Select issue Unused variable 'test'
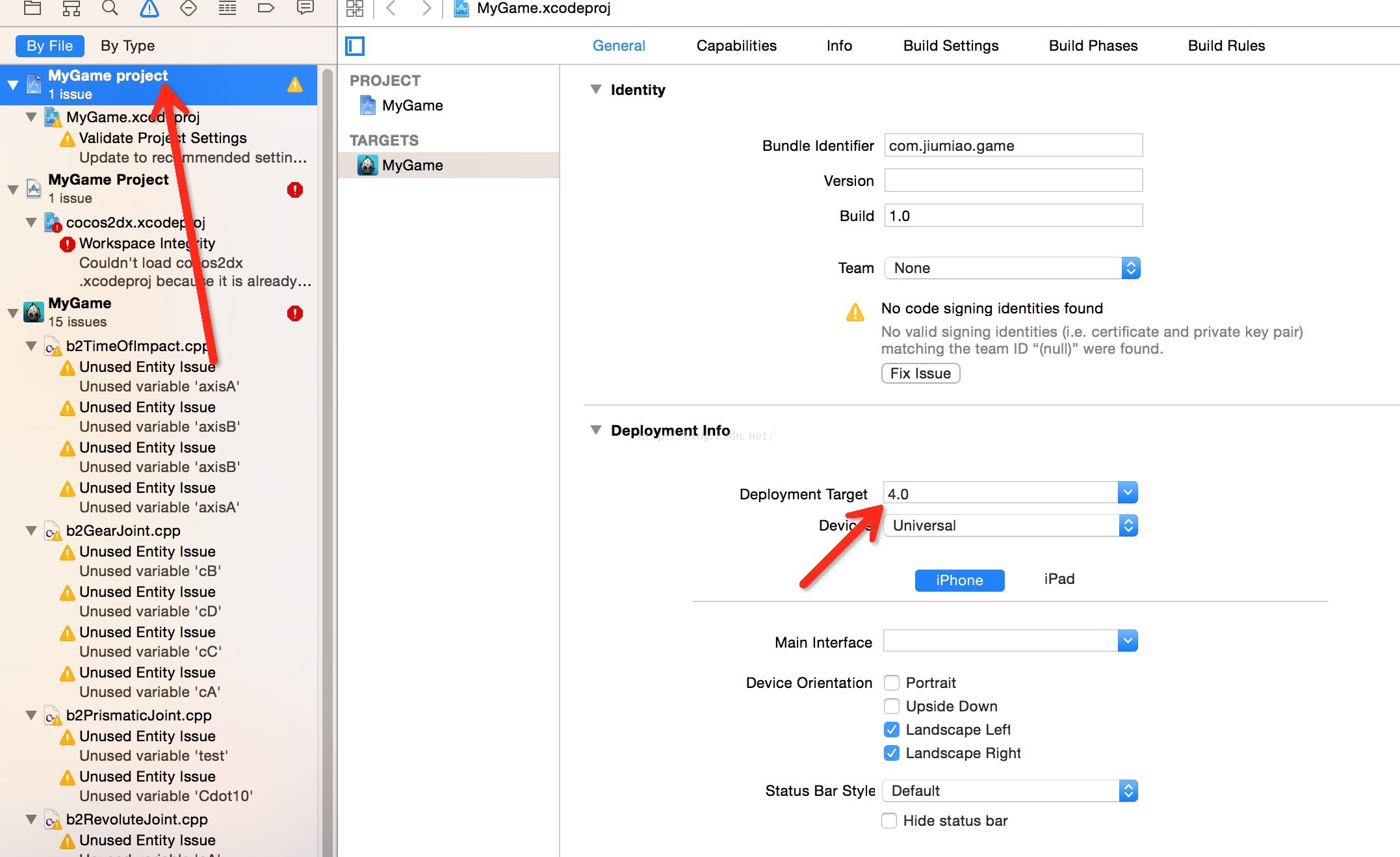The height and width of the screenshot is (857, 1400). pyautogui.click(x=153, y=756)
